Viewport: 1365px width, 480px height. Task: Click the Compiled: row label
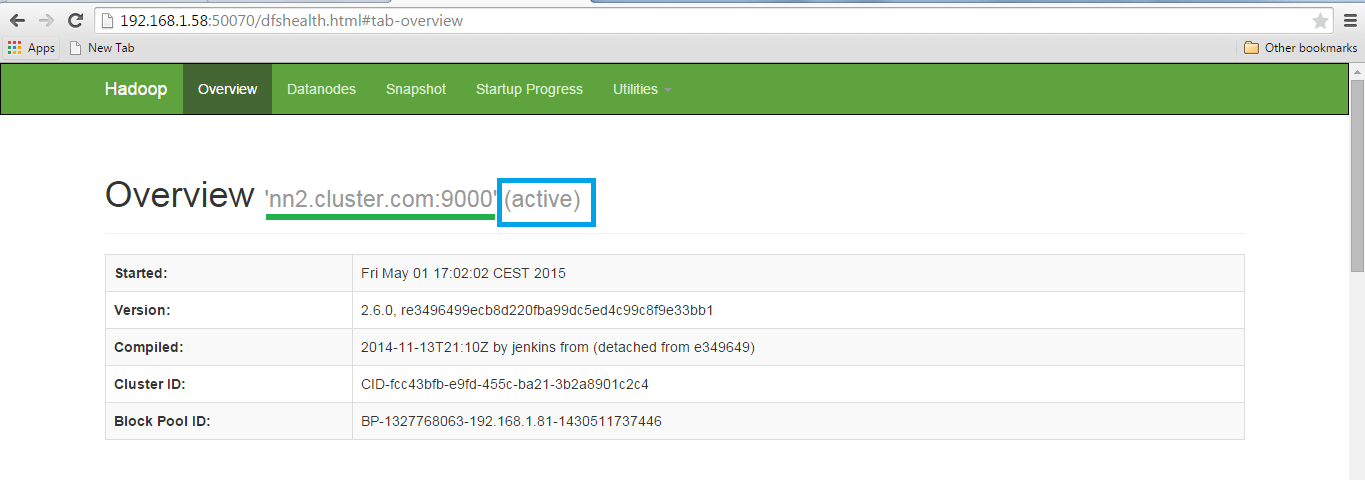point(148,347)
